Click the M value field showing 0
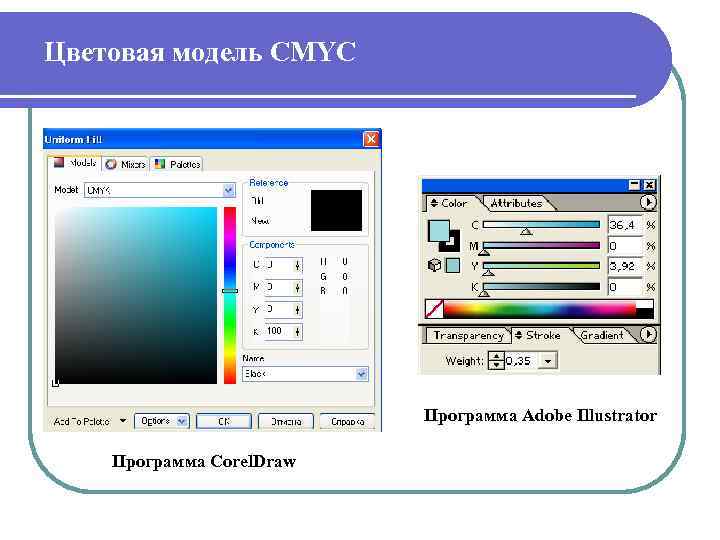 pyautogui.click(x=624, y=246)
